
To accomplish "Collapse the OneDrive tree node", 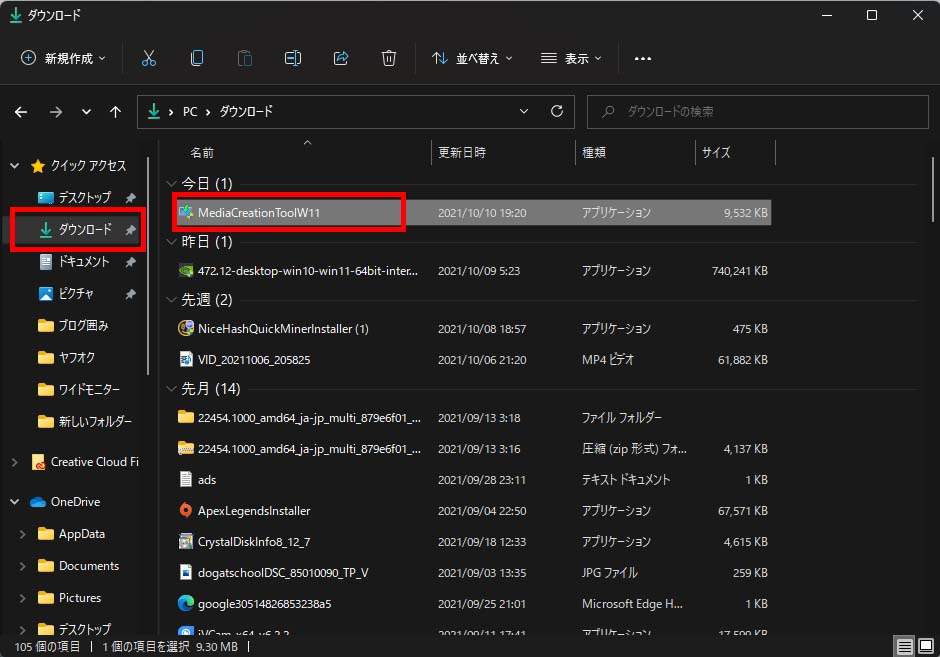I will [x=15, y=502].
